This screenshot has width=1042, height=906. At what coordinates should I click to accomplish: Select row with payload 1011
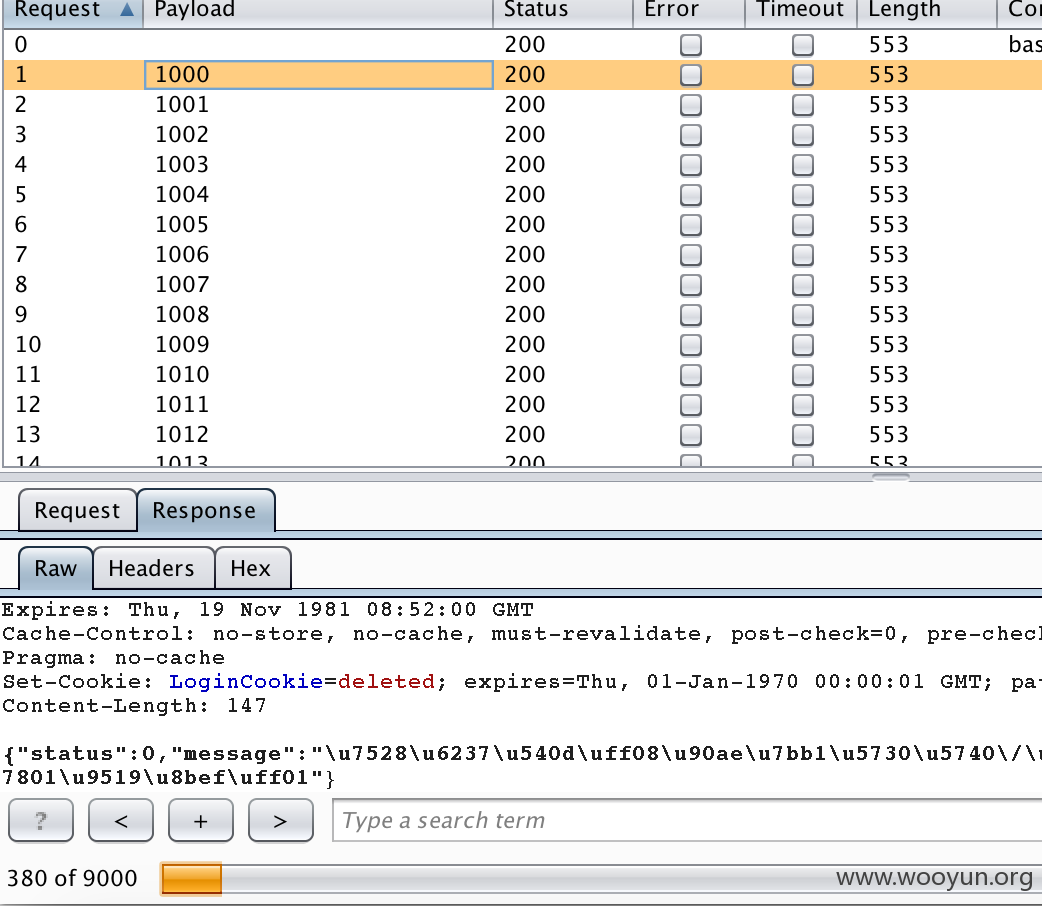tap(522, 404)
